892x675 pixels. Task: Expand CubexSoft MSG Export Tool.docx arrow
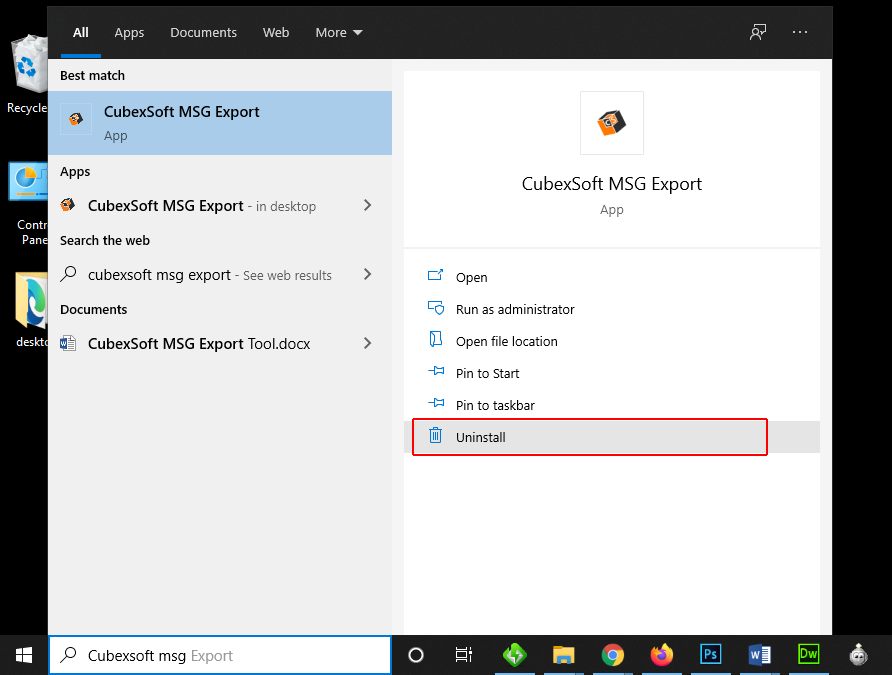pos(367,344)
